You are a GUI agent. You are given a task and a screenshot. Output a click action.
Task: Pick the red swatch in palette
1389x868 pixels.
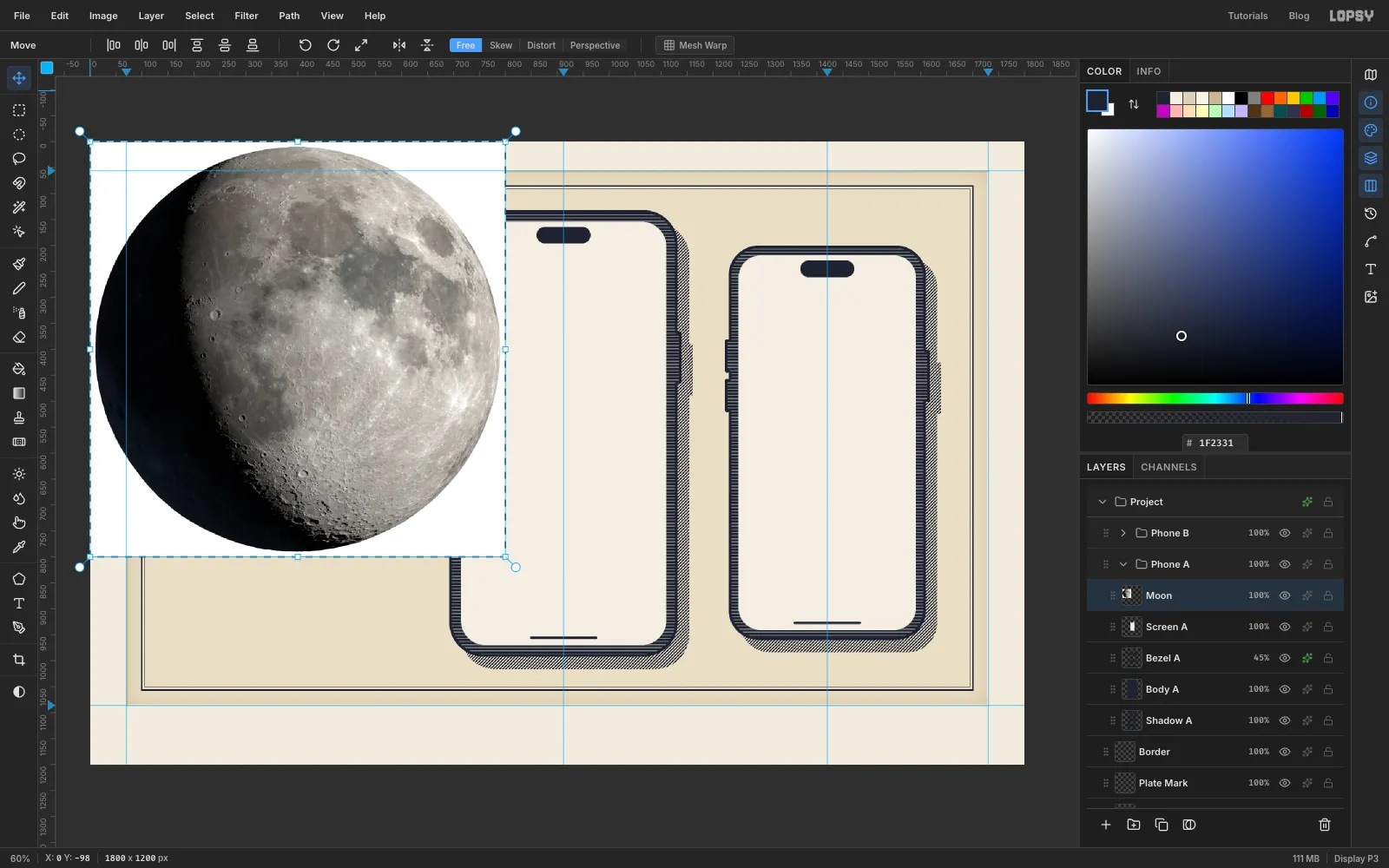coord(1267,98)
